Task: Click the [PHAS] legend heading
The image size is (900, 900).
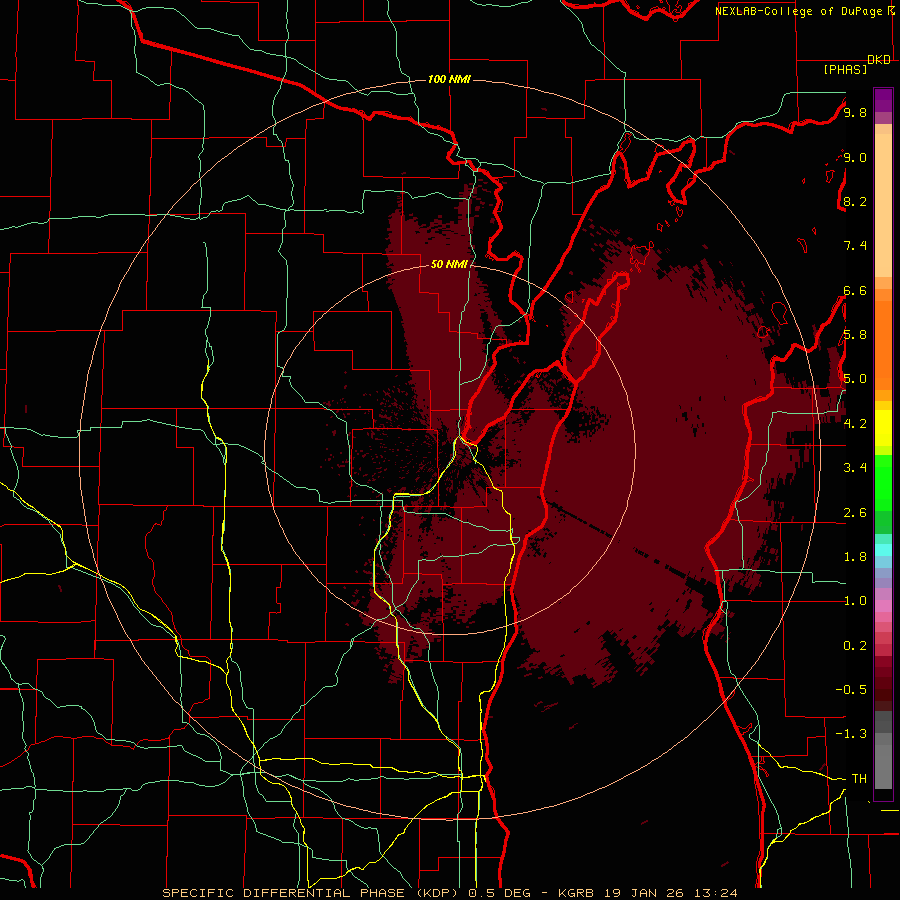Action: tap(845, 70)
